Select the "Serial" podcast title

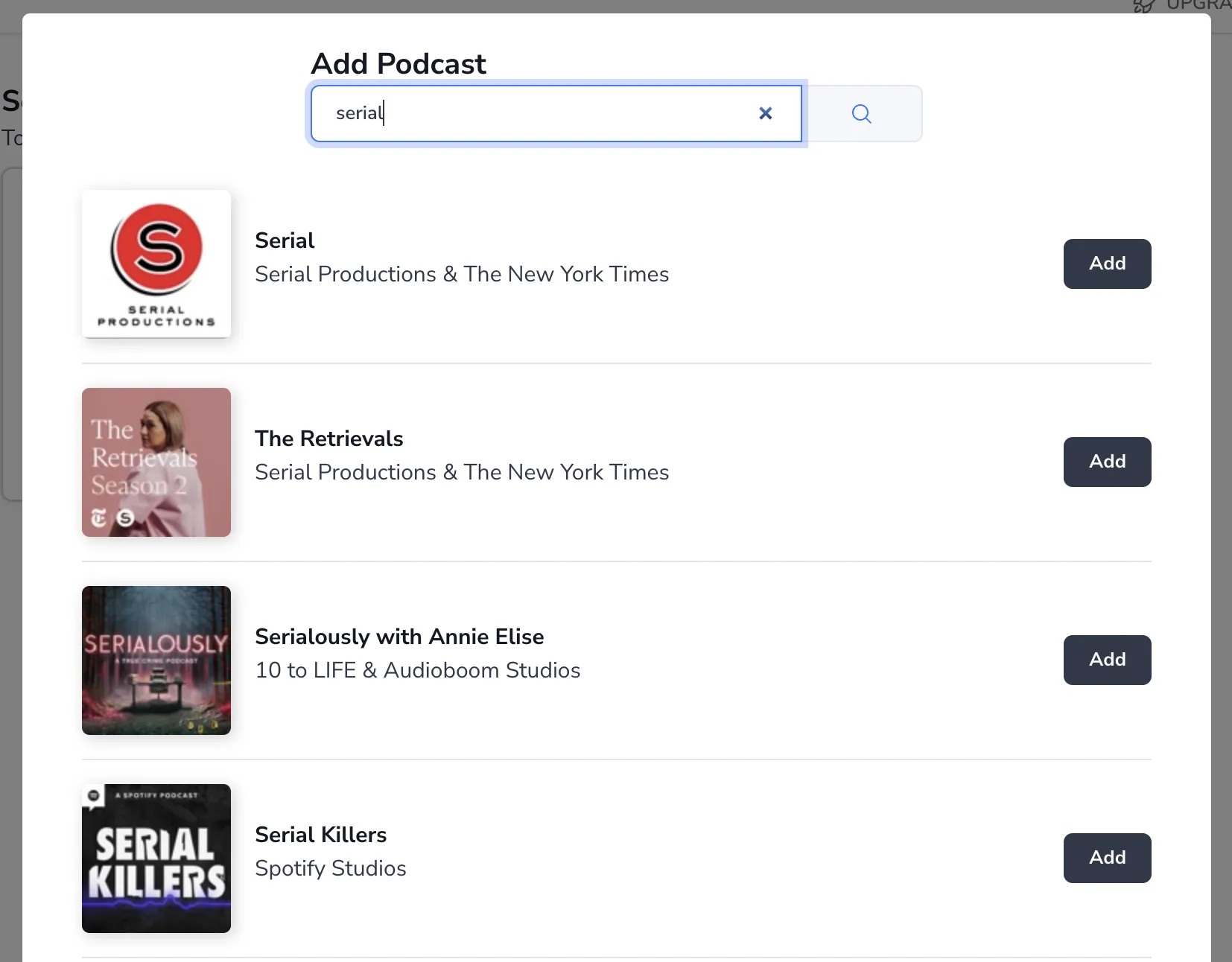pos(285,241)
